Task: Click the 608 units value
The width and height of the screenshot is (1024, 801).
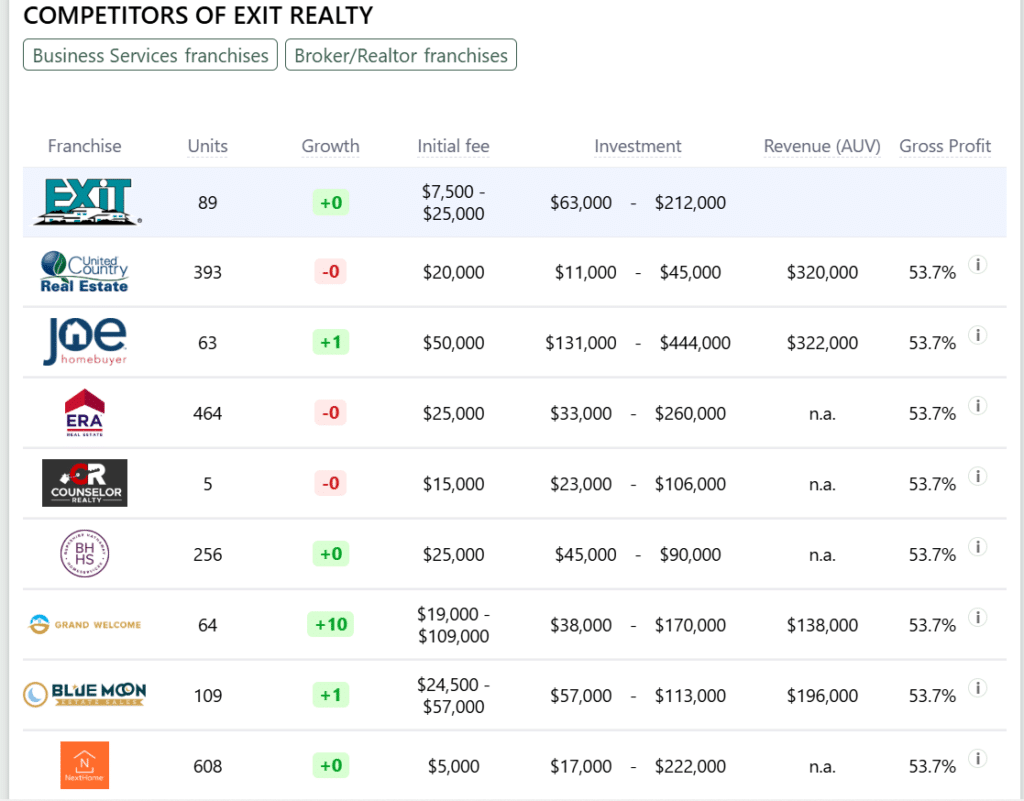Action: click(x=208, y=766)
